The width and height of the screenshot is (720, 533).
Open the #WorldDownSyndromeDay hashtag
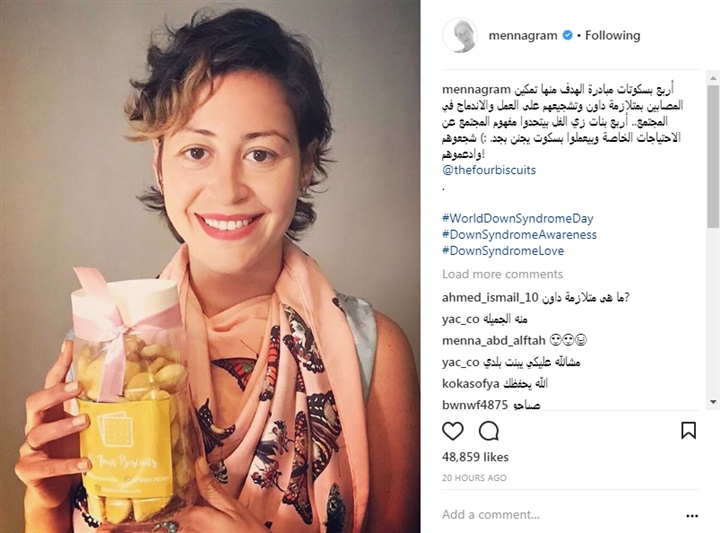[x=518, y=218]
